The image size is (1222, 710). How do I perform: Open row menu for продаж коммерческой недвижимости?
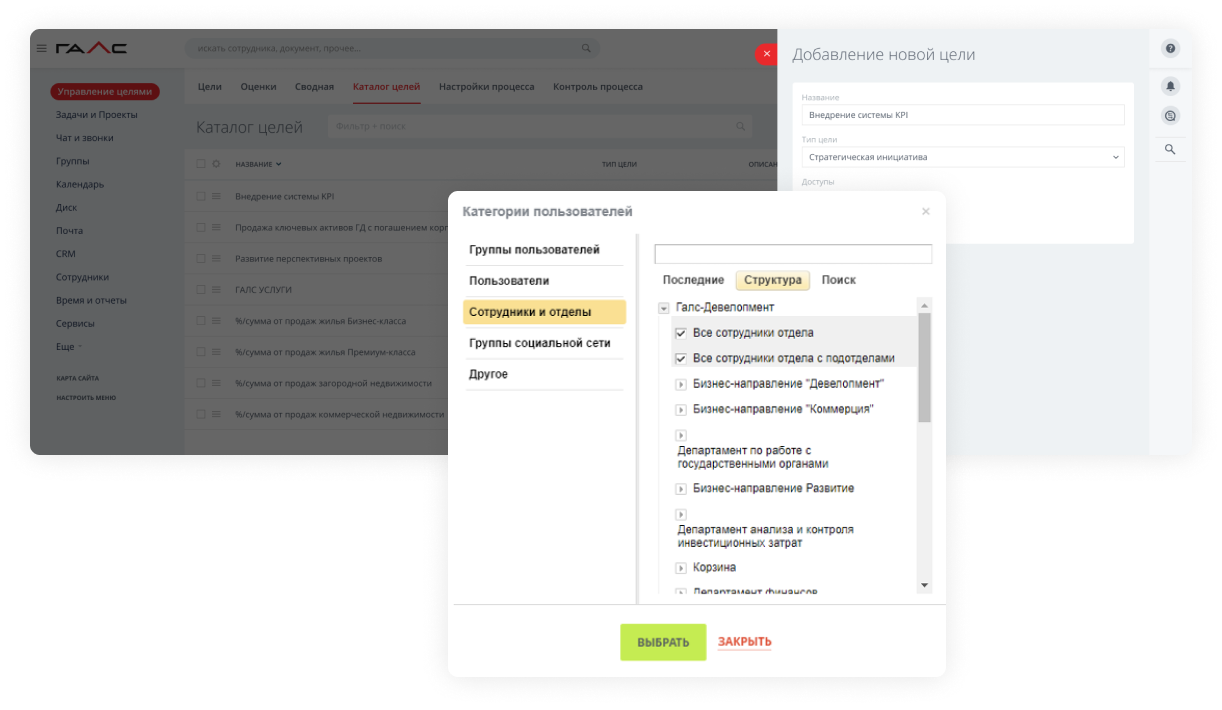[216, 414]
